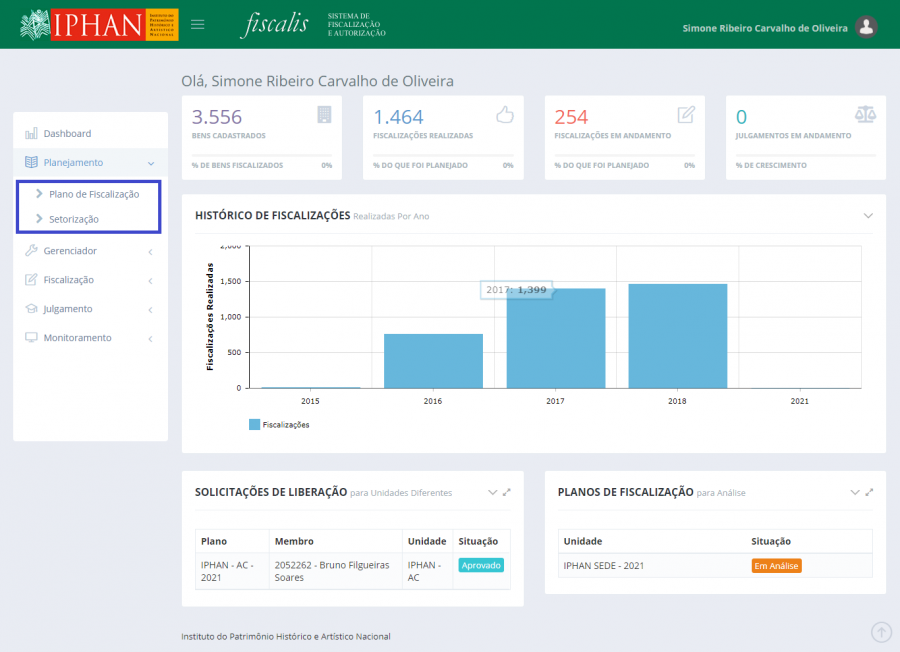Click the edit icon on Fiscalizações em Andamento card
This screenshot has width=900, height=652.
686,114
